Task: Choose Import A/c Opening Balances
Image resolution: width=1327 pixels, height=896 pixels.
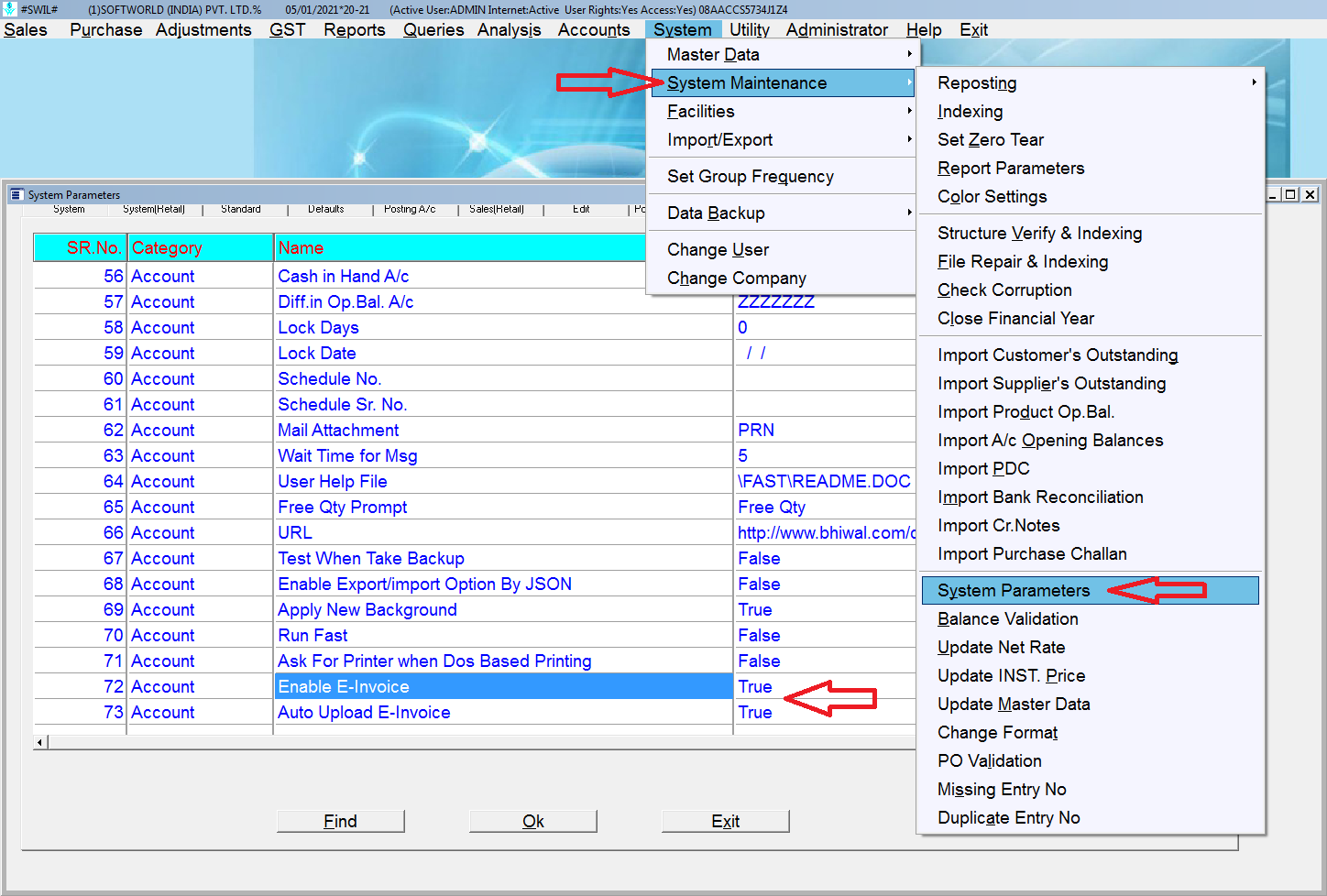Action: pyautogui.click(x=1091, y=440)
